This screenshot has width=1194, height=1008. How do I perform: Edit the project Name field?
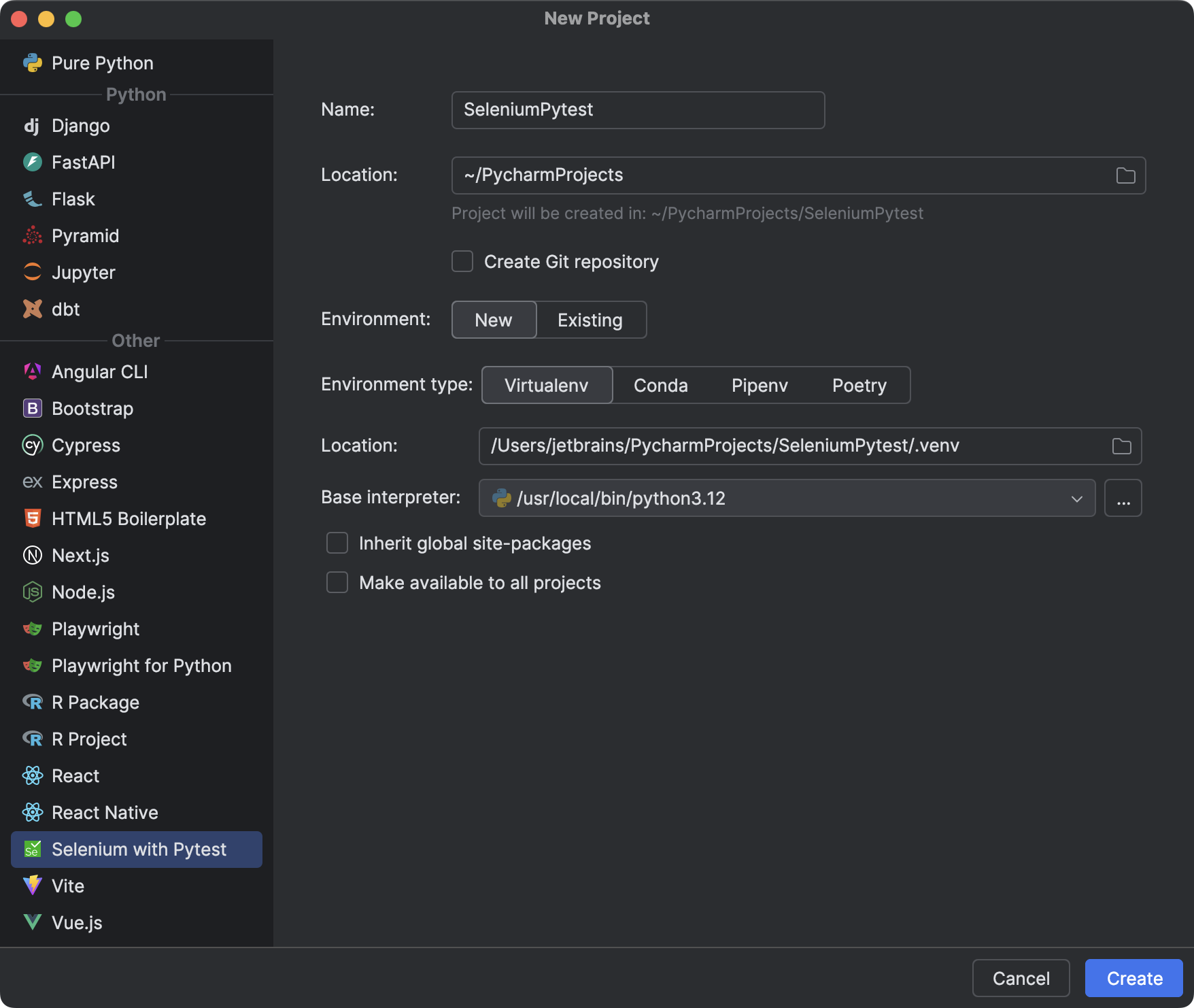(638, 110)
